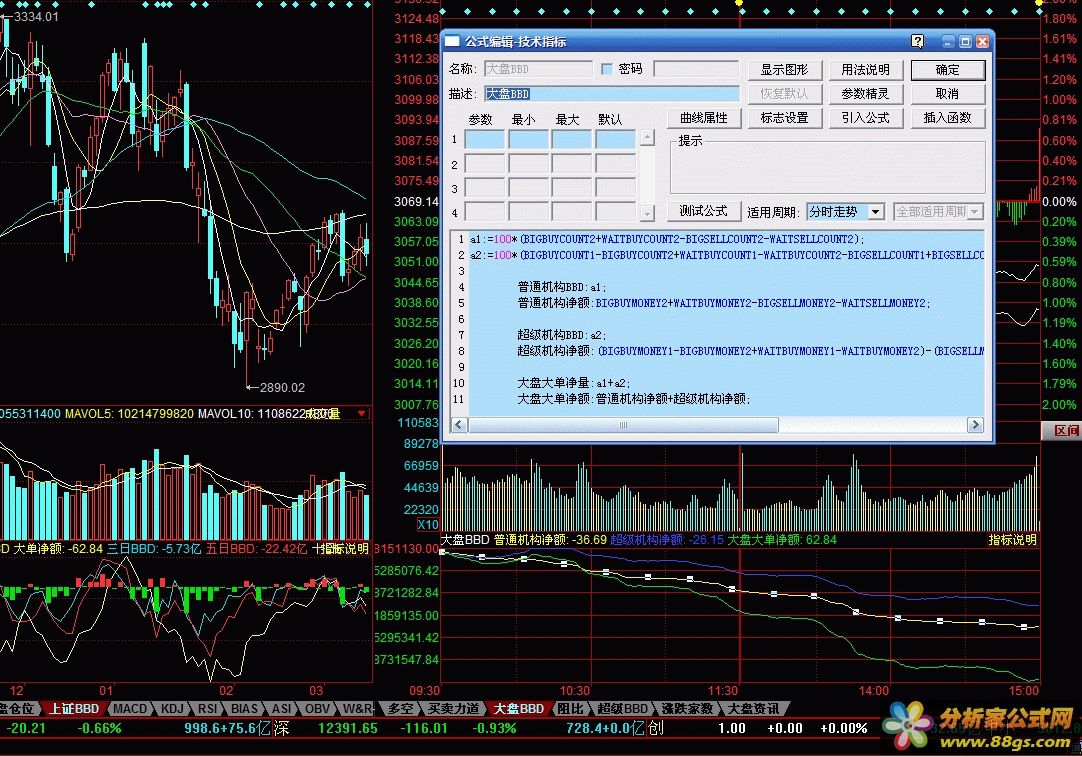1082x757 pixels.
Task: Click the formula editor window icon in title bar
Action: click(x=452, y=41)
